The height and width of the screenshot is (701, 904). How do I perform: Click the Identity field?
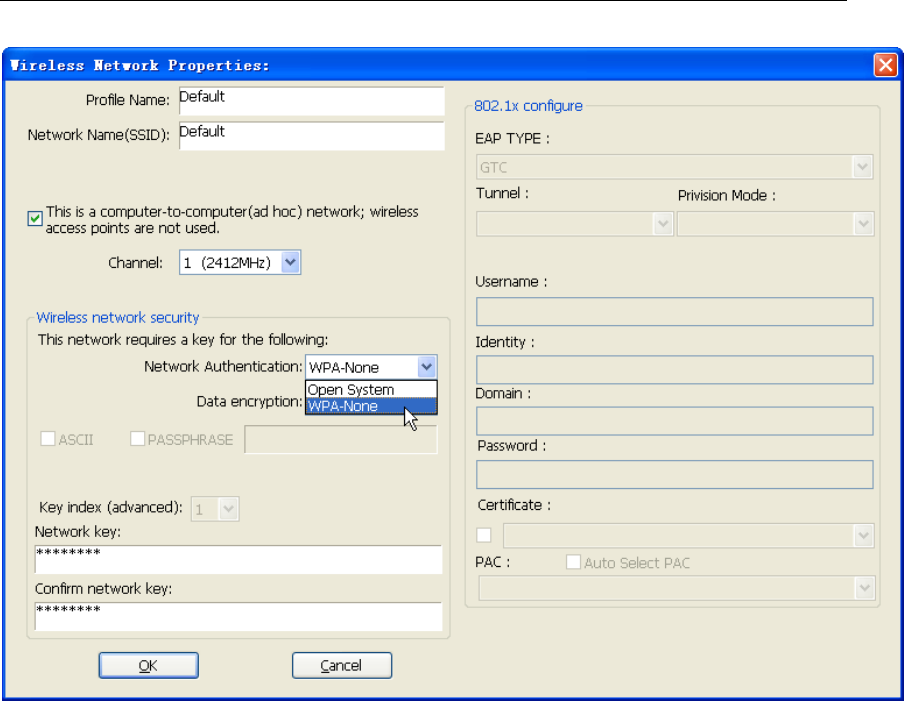pos(675,370)
